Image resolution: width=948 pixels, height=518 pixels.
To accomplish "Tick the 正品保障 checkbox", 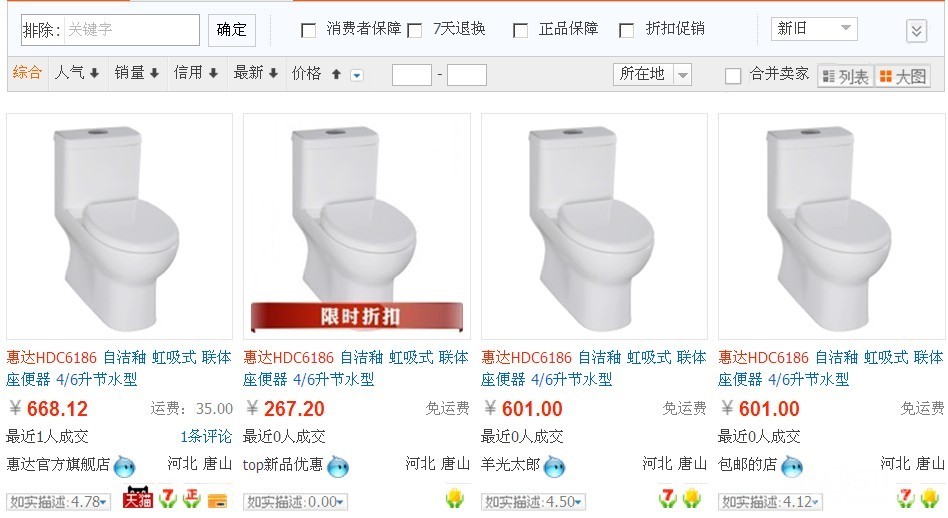I will [520, 30].
